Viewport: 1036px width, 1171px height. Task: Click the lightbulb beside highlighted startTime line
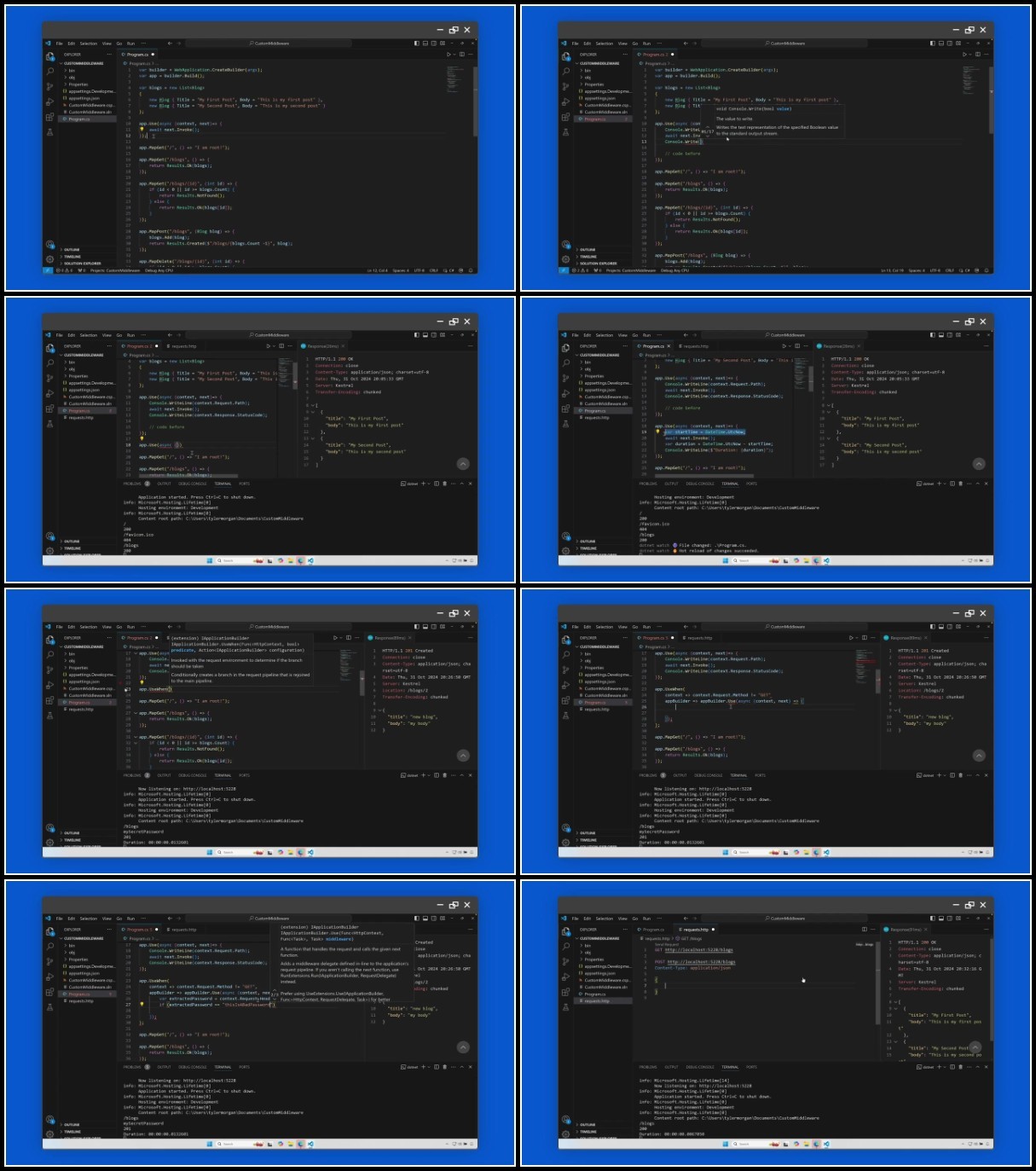657,432
